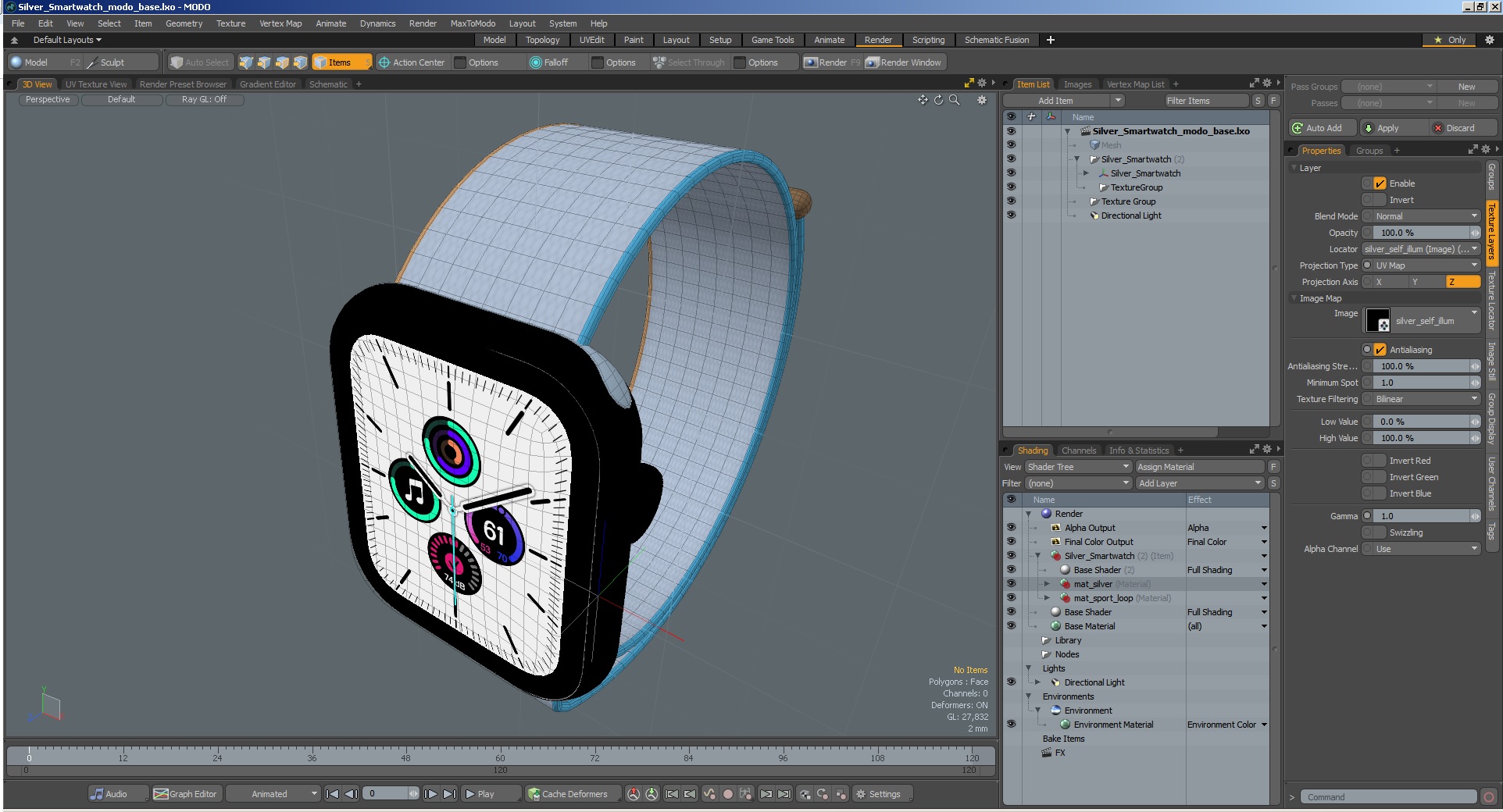Toggle Invert Green checkbox
The image size is (1503, 812).
(1380, 477)
